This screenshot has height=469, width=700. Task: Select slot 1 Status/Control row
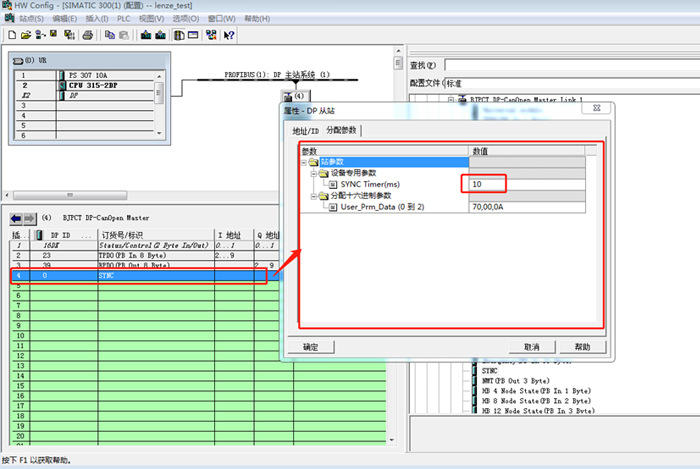[145, 245]
